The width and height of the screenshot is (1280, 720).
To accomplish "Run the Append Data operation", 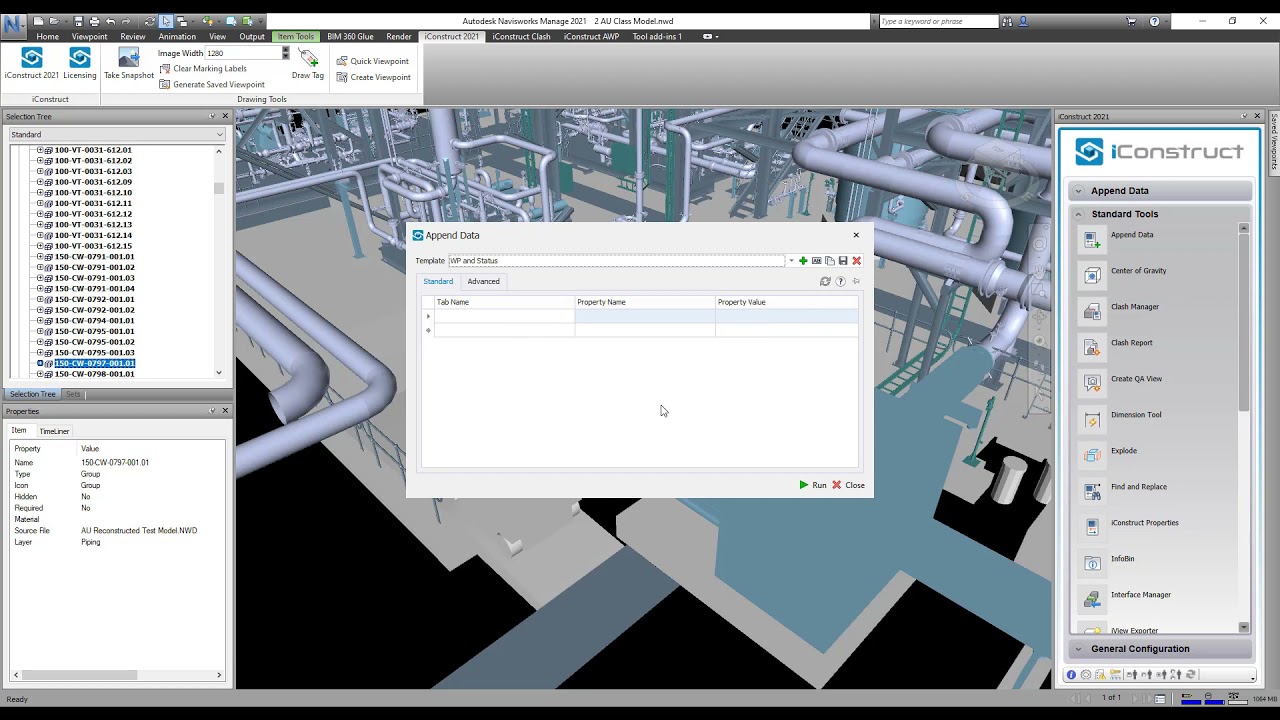I will click(812, 485).
